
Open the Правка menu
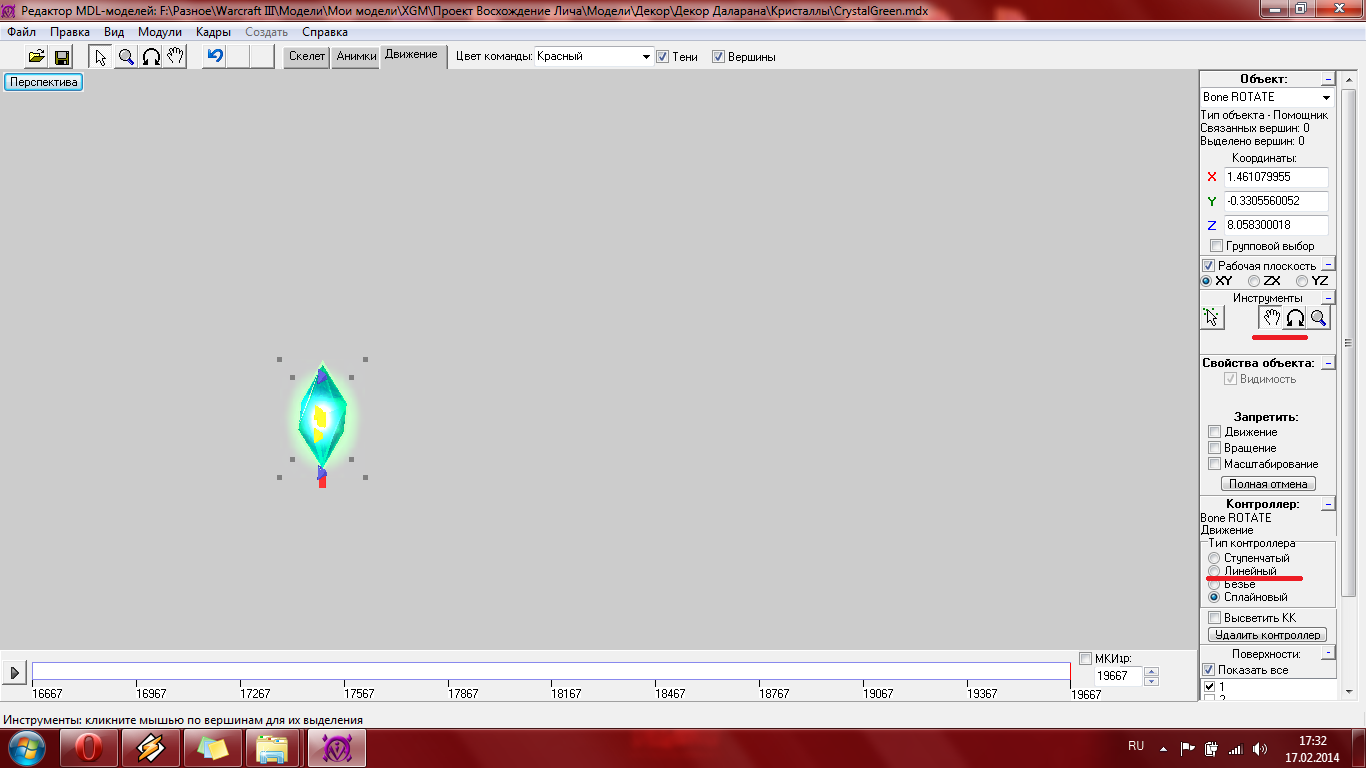point(70,32)
